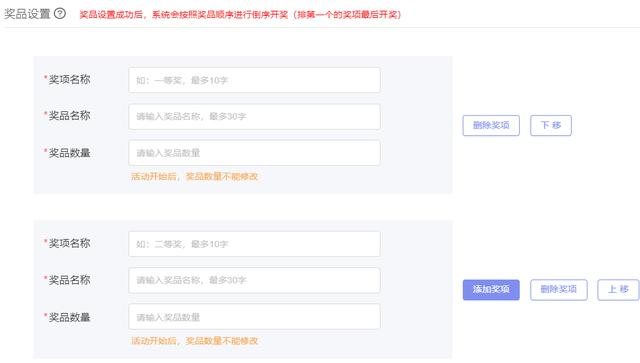
Task: Move the second prize up with 上移
Action: click(x=618, y=290)
